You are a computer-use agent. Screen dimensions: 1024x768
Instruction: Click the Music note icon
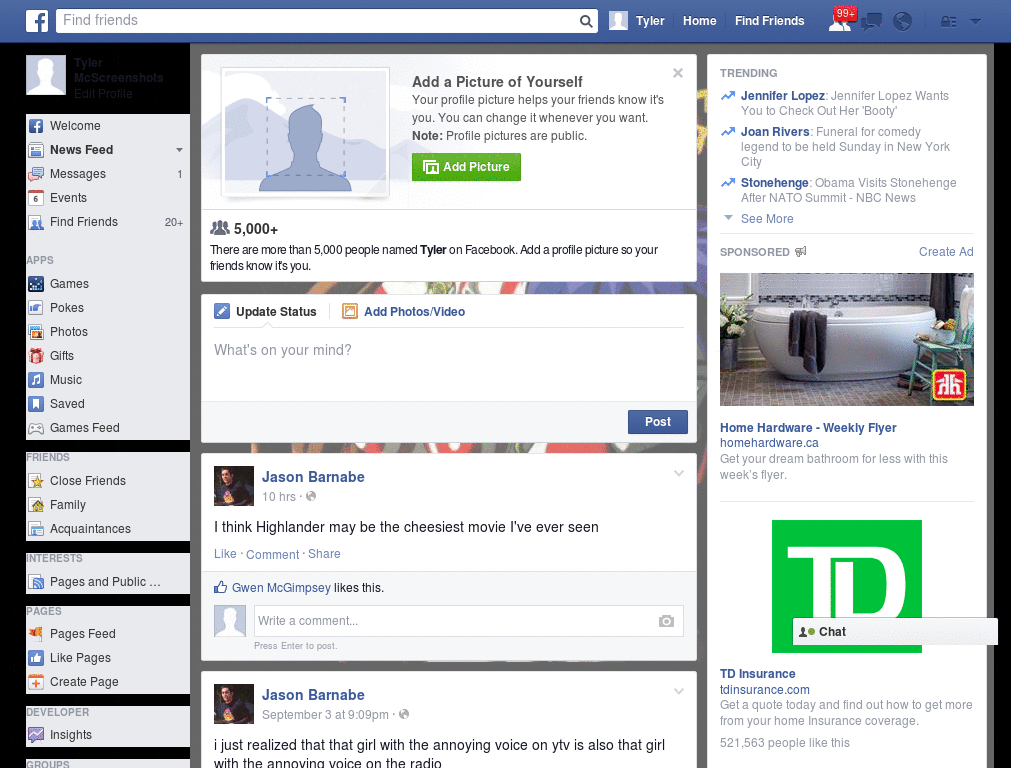36,380
